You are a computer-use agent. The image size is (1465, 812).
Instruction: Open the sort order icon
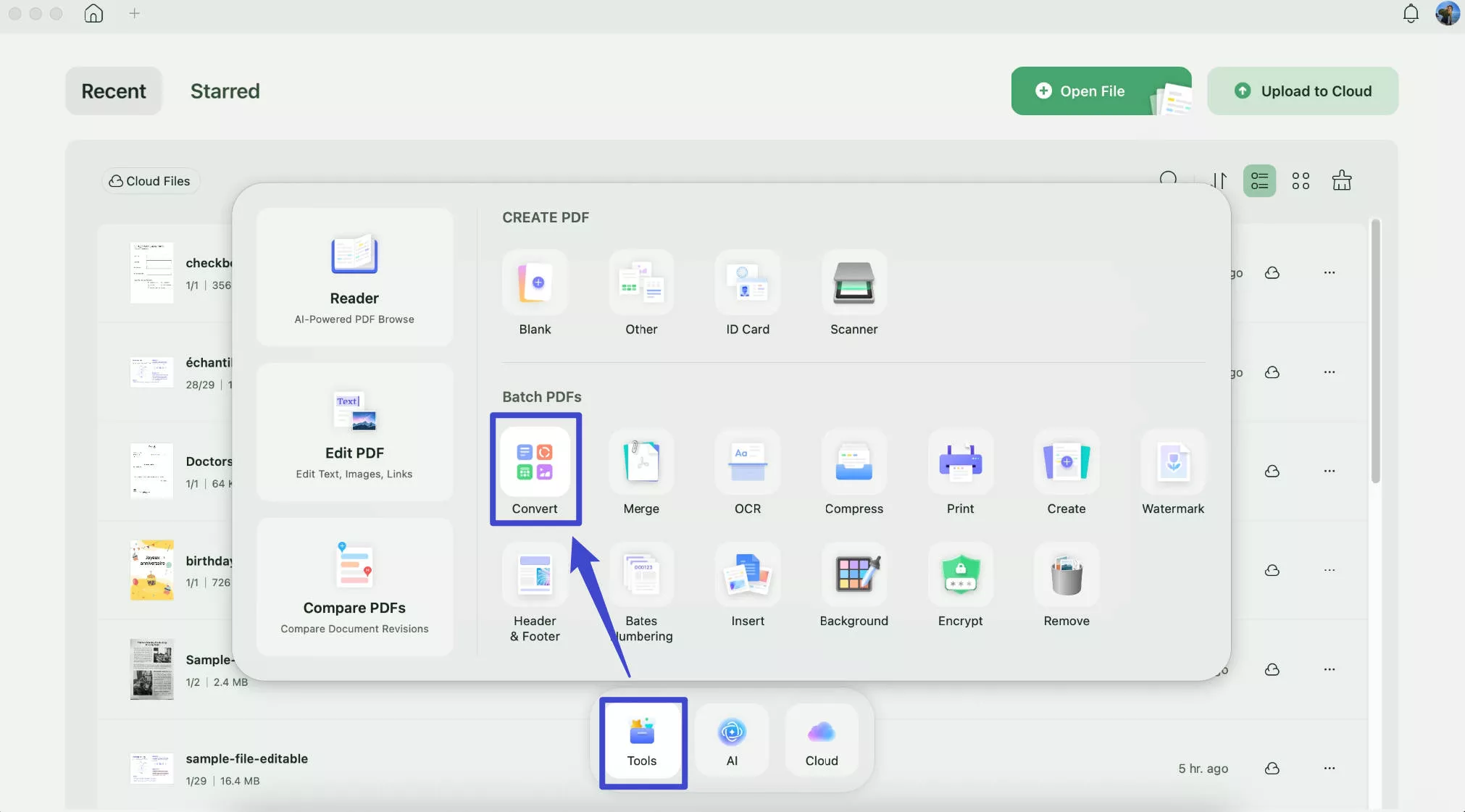pos(1219,180)
